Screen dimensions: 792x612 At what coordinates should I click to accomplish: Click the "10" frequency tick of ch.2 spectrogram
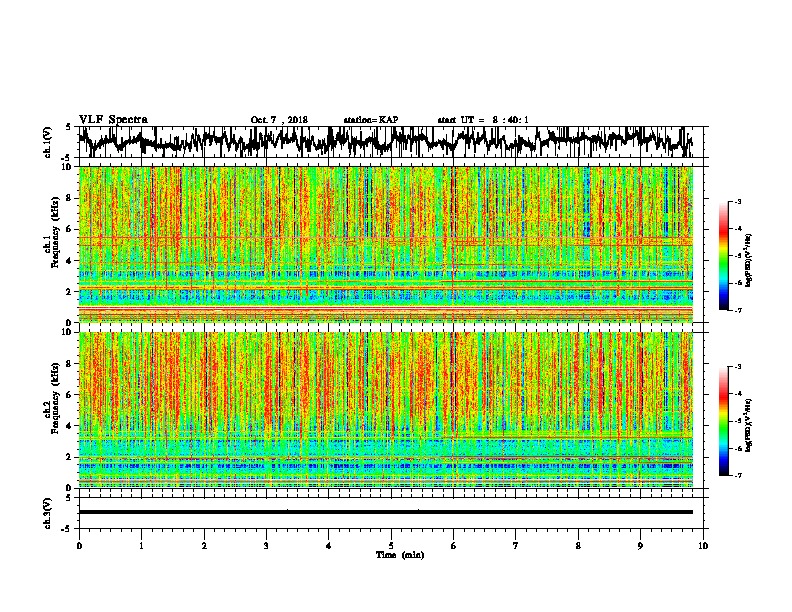click(x=68, y=332)
